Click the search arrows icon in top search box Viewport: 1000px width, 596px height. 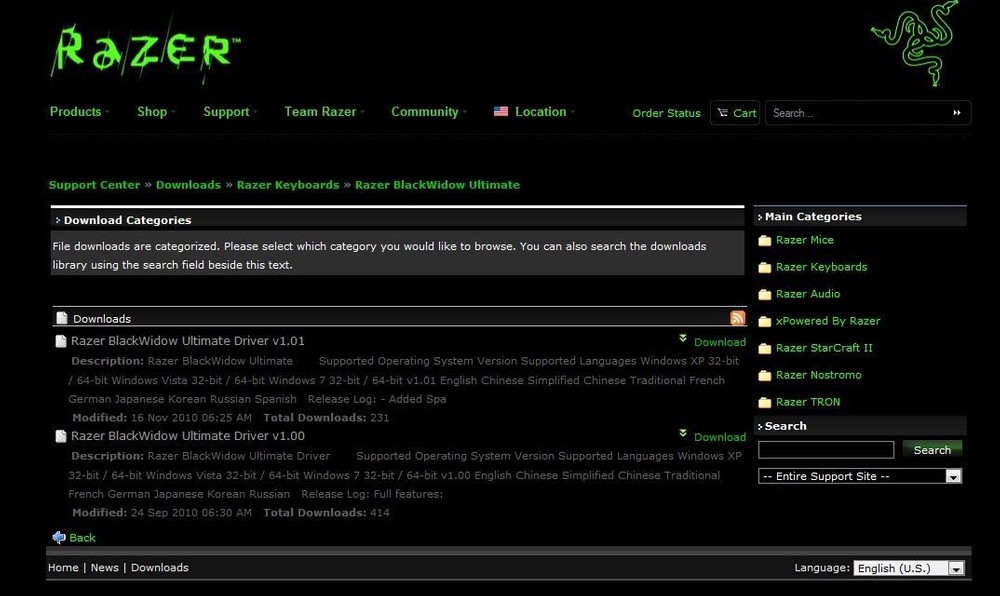click(957, 113)
